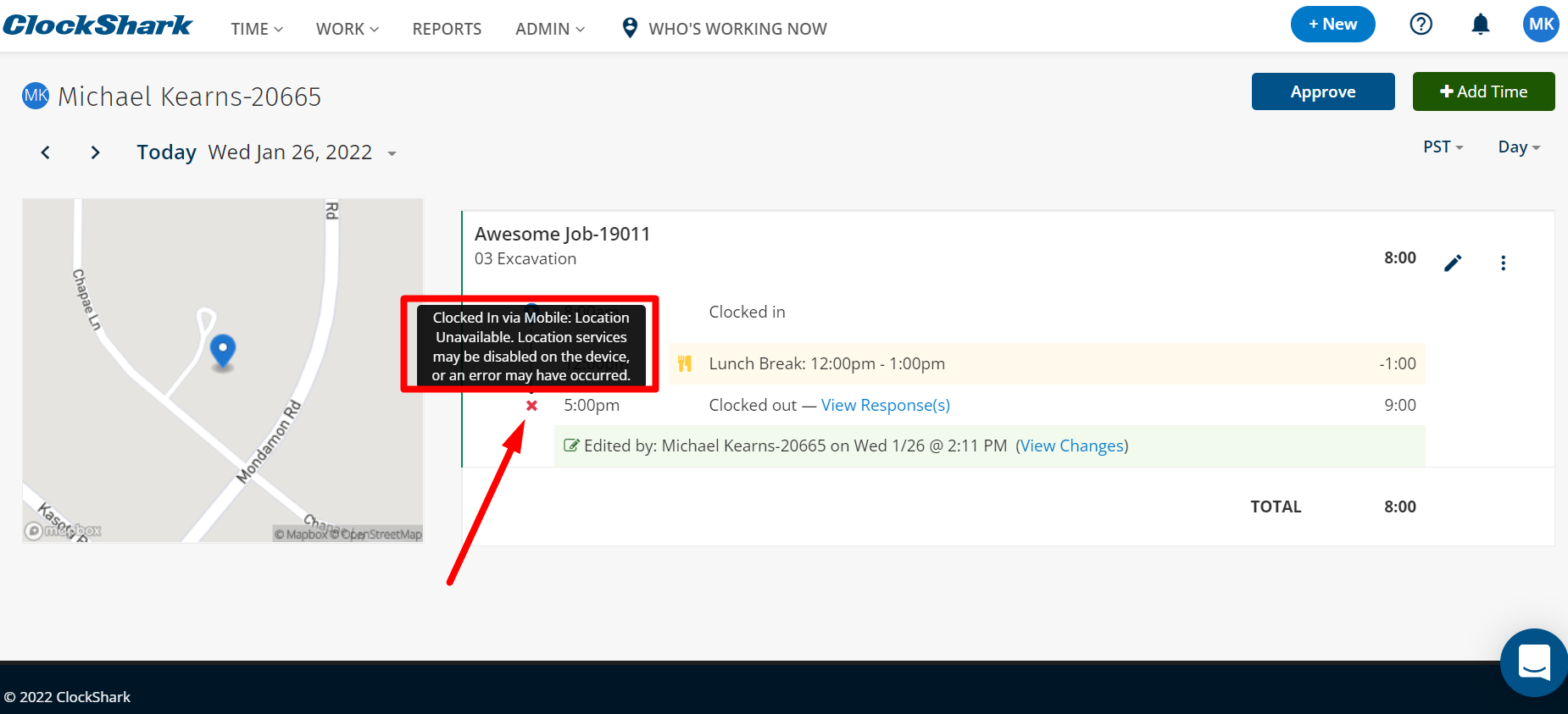Expand the WORK menu
The image size is (1568, 714).
click(348, 29)
